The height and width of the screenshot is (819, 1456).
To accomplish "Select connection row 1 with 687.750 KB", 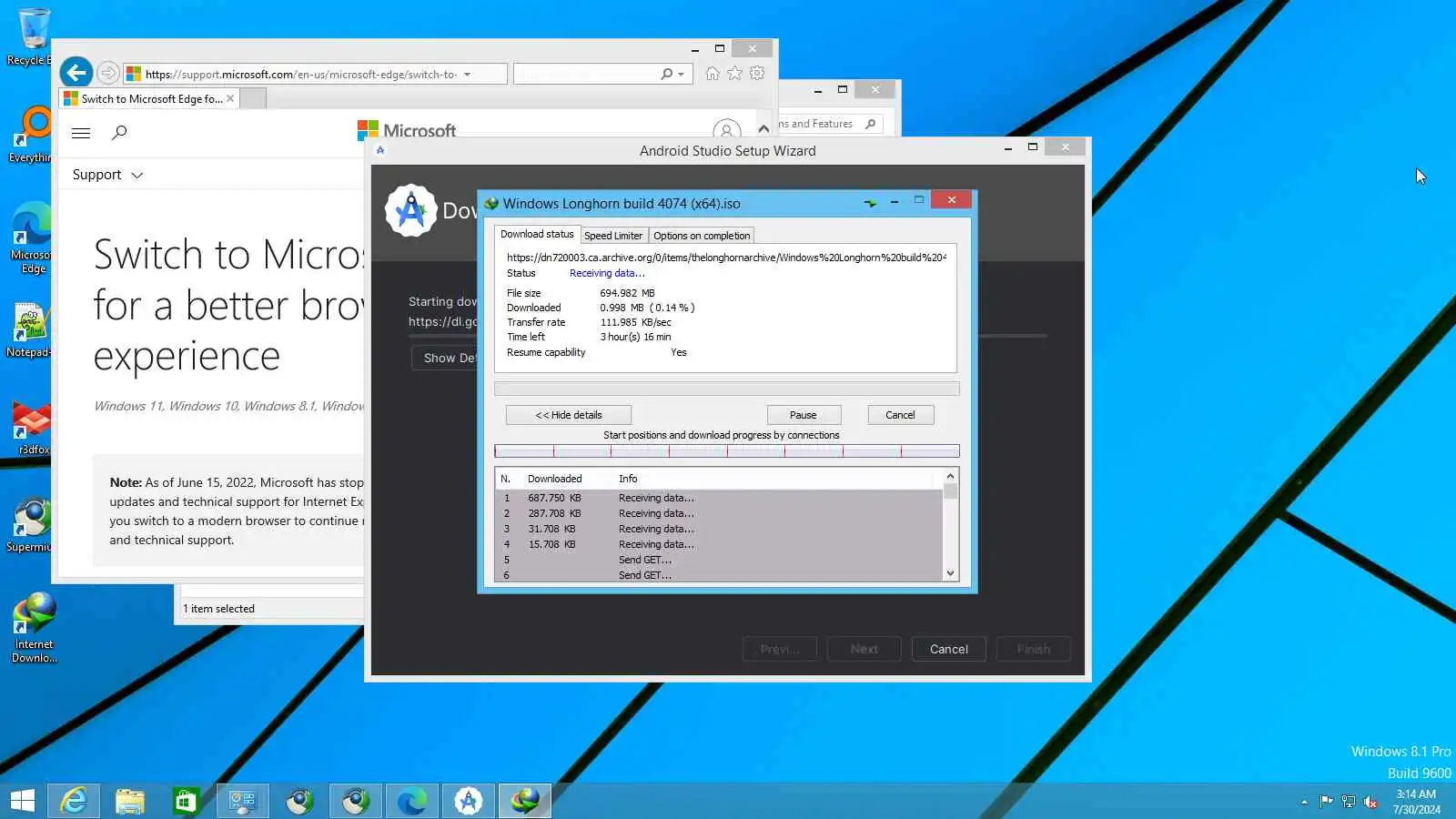I will pyautogui.click(x=719, y=498).
